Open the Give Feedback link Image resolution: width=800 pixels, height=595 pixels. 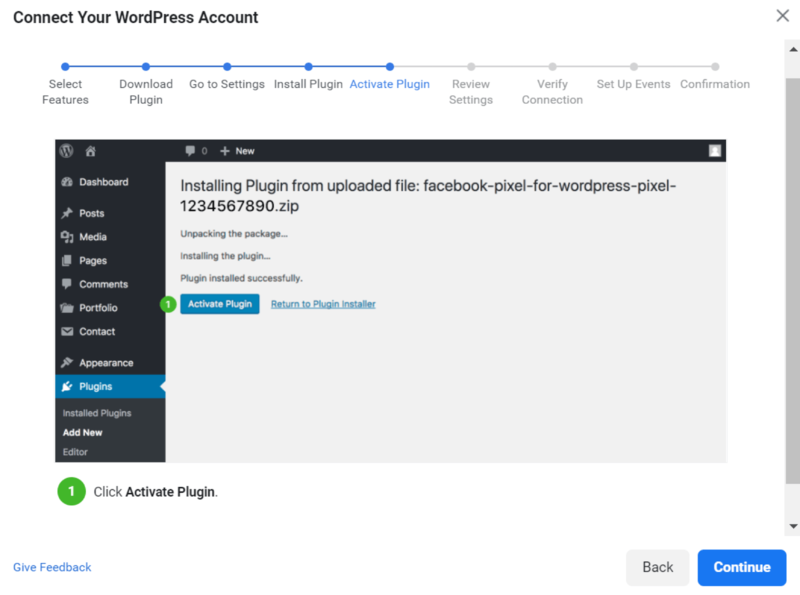pyautogui.click(x=52, y=567)
